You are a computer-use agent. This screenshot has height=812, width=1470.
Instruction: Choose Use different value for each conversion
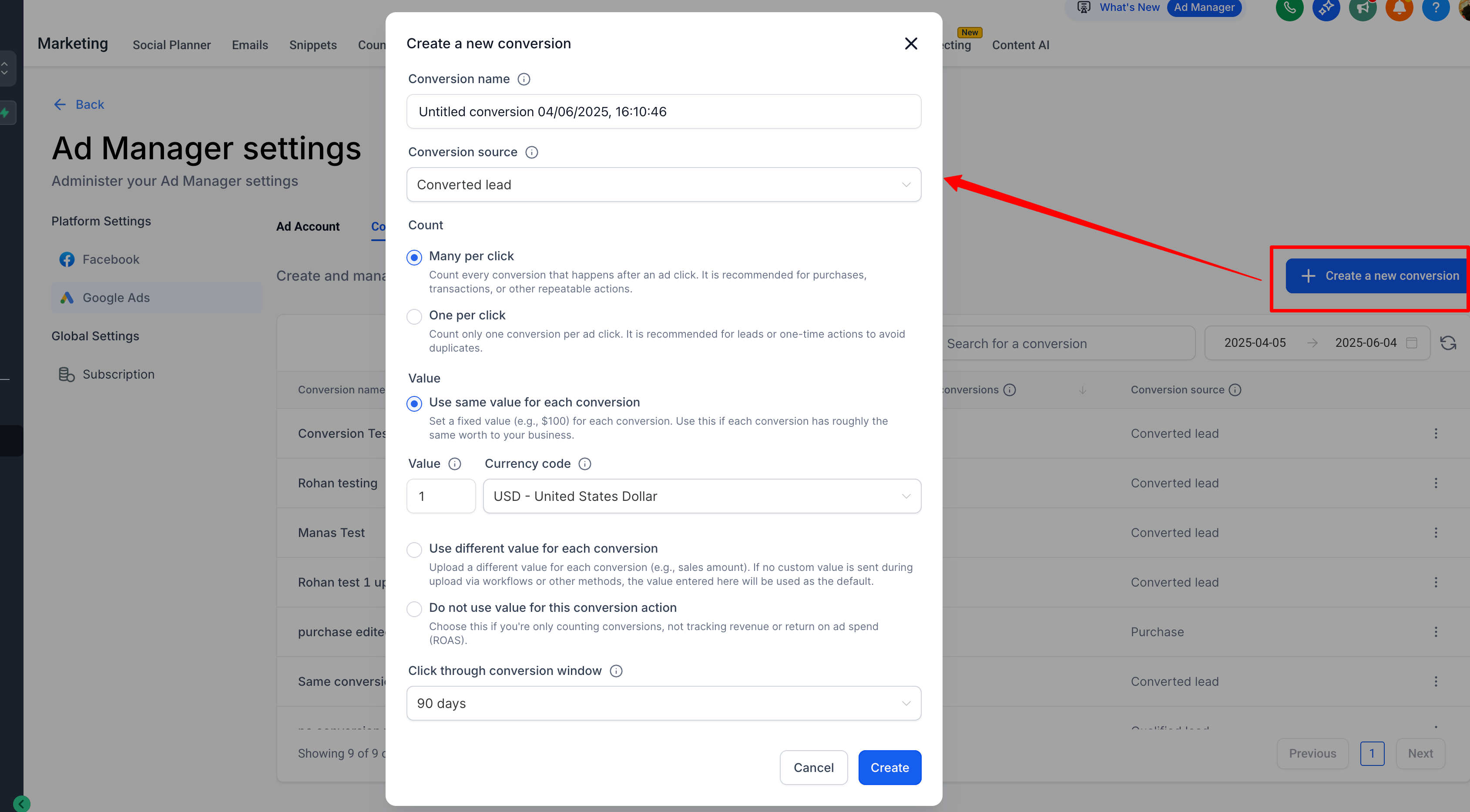tap(414, 550)
